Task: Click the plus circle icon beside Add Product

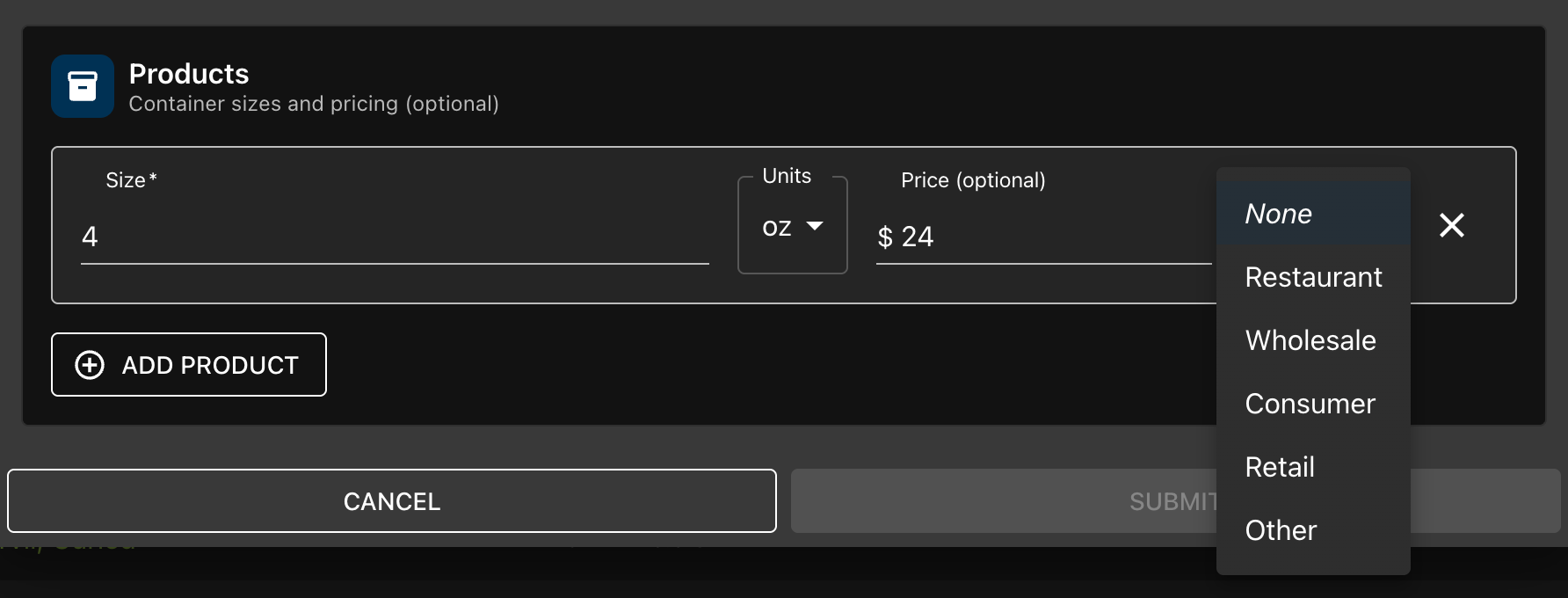Action: click(x=90, y=365)
